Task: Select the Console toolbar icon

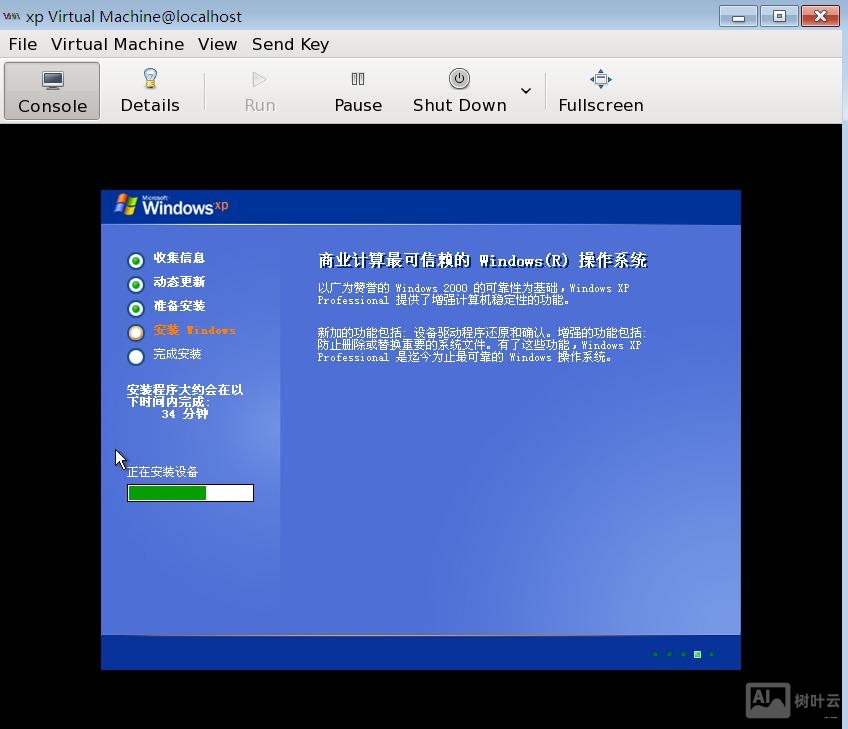Action: pyautogui.click(x=51, y=80)
